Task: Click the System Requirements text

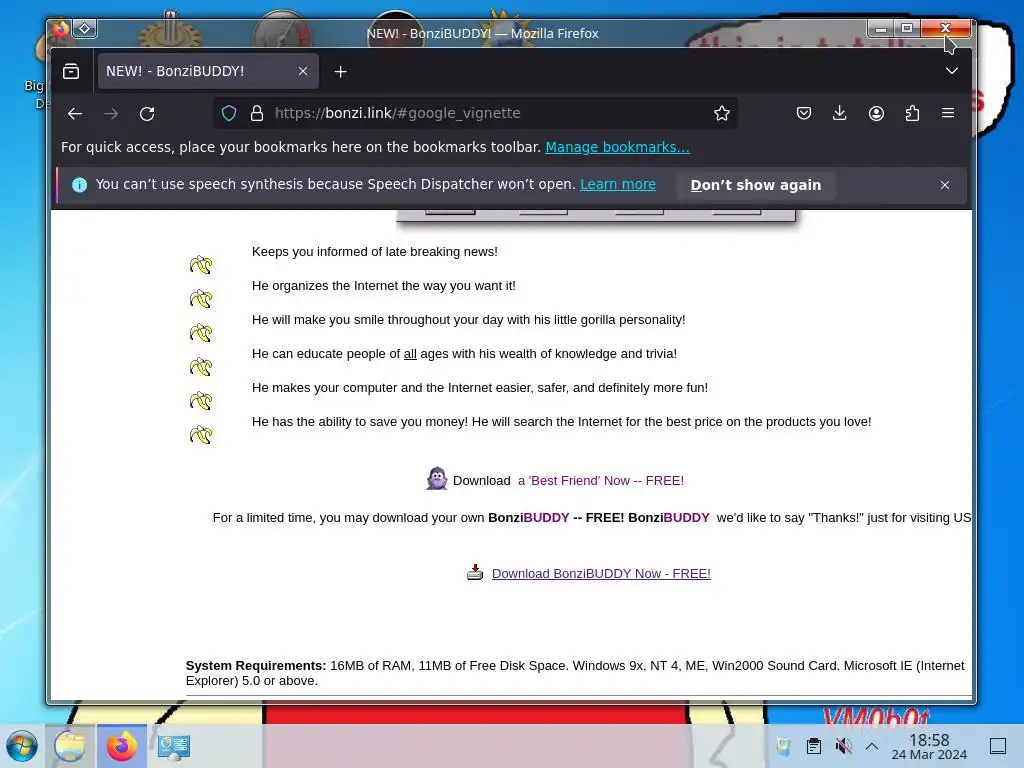Action: 575,673
